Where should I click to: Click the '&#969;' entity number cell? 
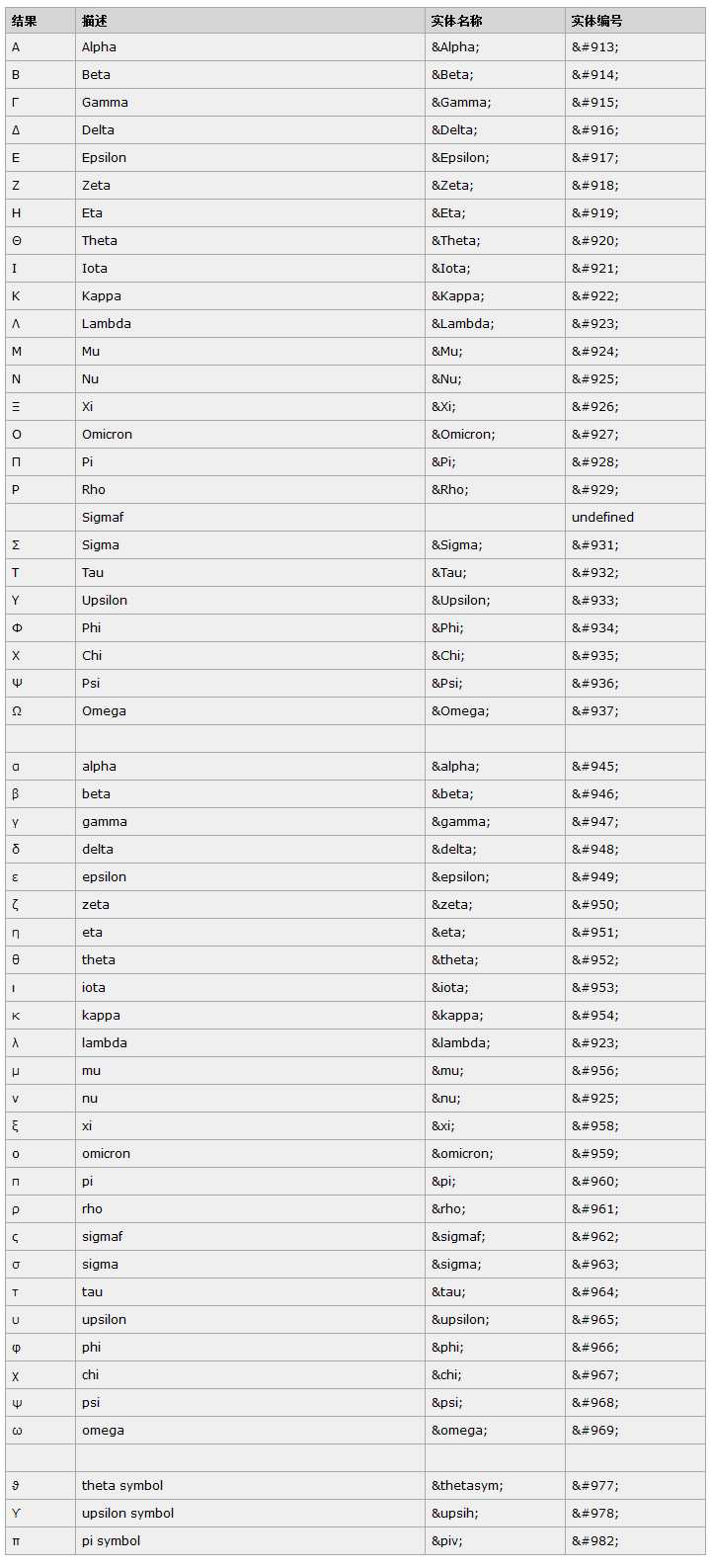(x=595, y=1431)
